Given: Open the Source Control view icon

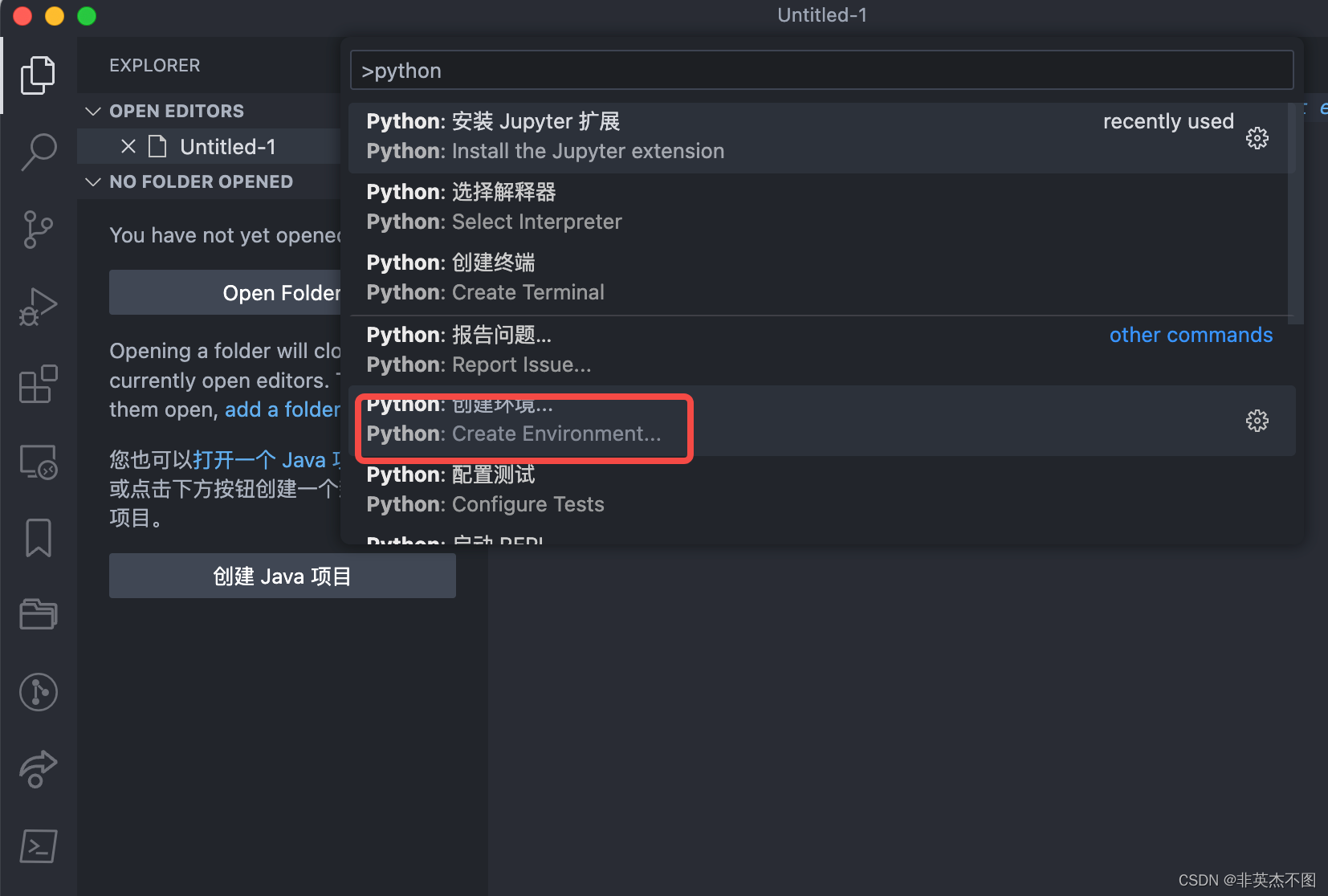Looking at the screenshot, I should pos(38,229).
